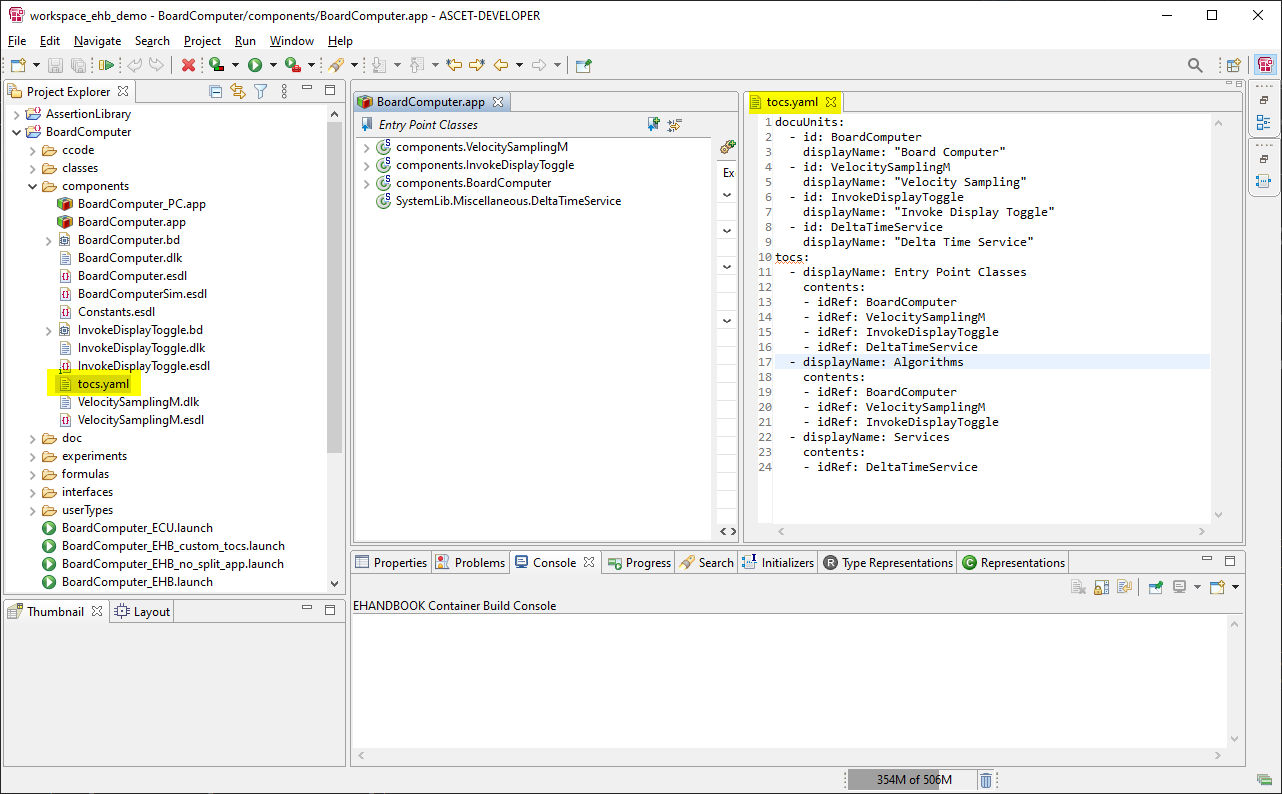
Task: Close the tocs.yaml editor tab
Action: [x=833, y=101]
